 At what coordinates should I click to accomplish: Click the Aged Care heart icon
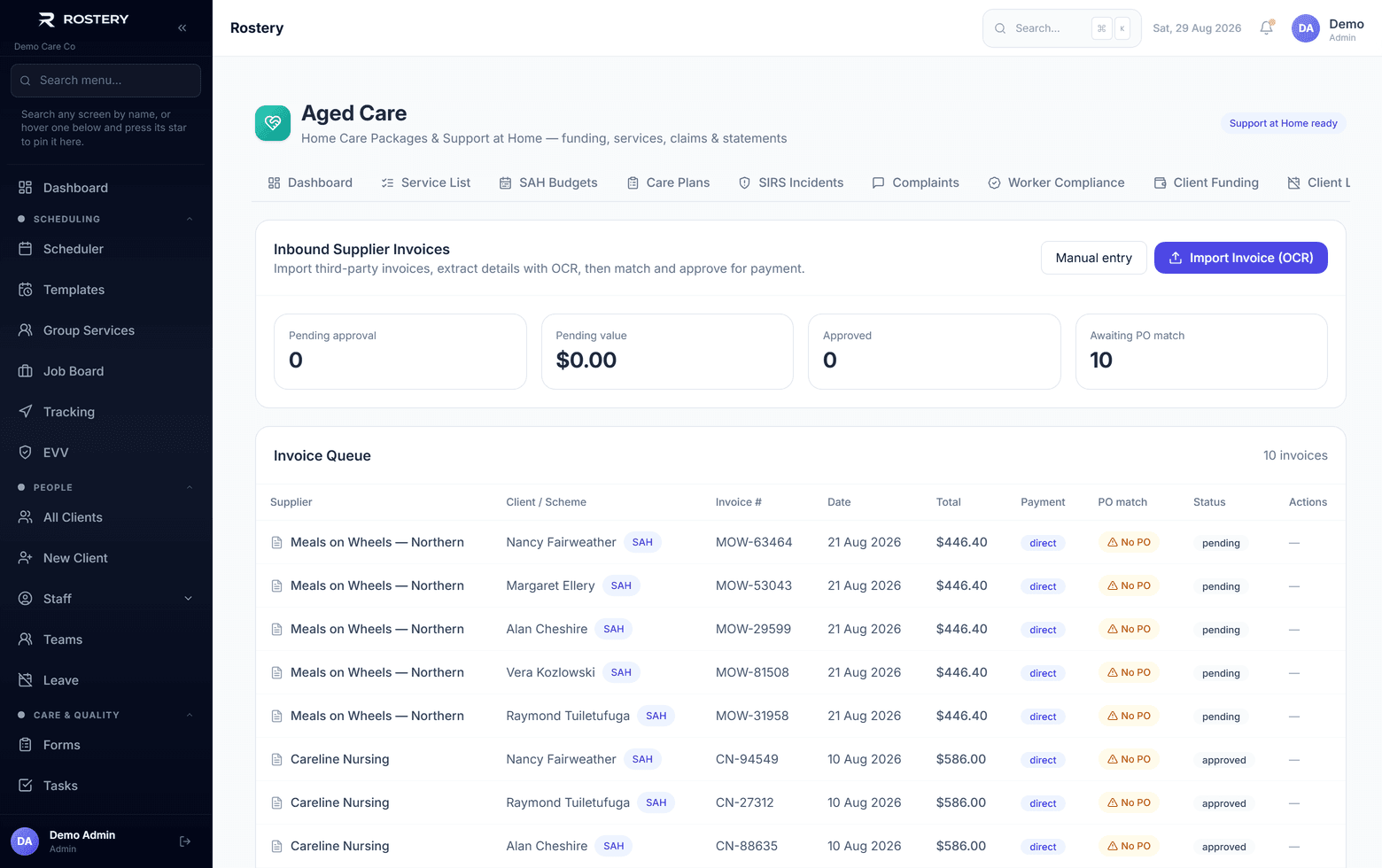273,123
